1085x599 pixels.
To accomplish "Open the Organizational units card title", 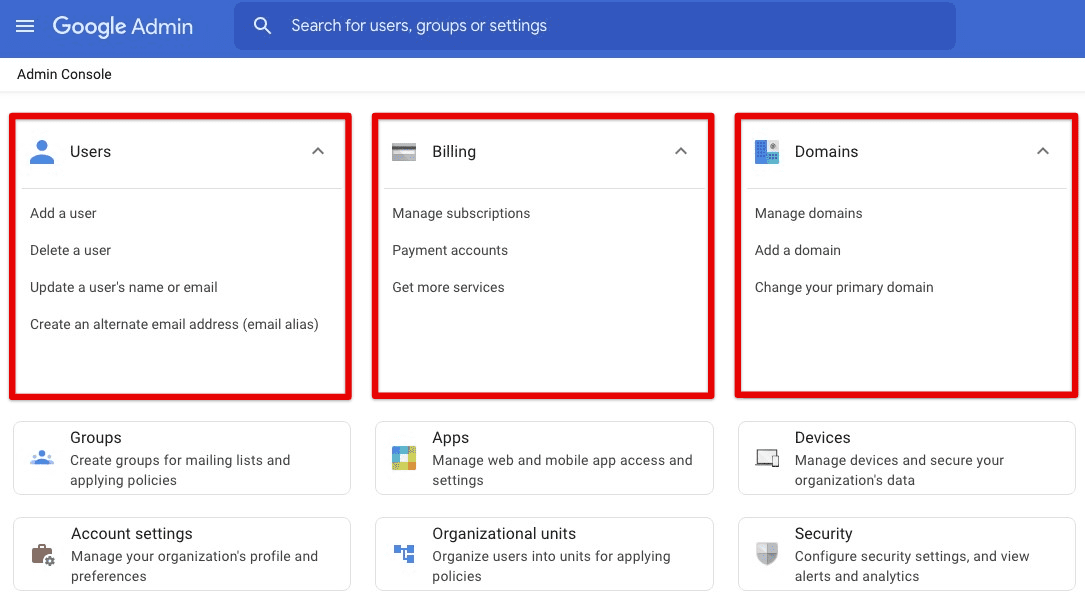I will click(504, 534).
